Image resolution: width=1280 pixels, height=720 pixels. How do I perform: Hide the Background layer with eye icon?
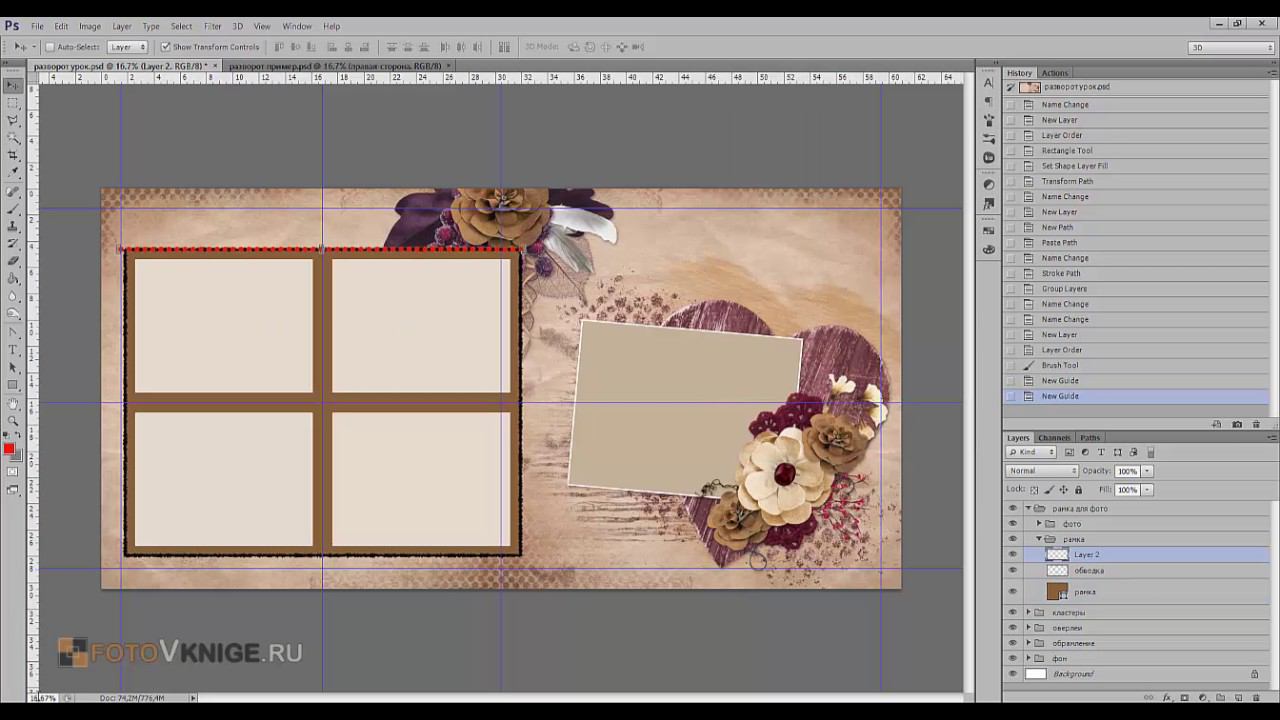coord(1012,674)
